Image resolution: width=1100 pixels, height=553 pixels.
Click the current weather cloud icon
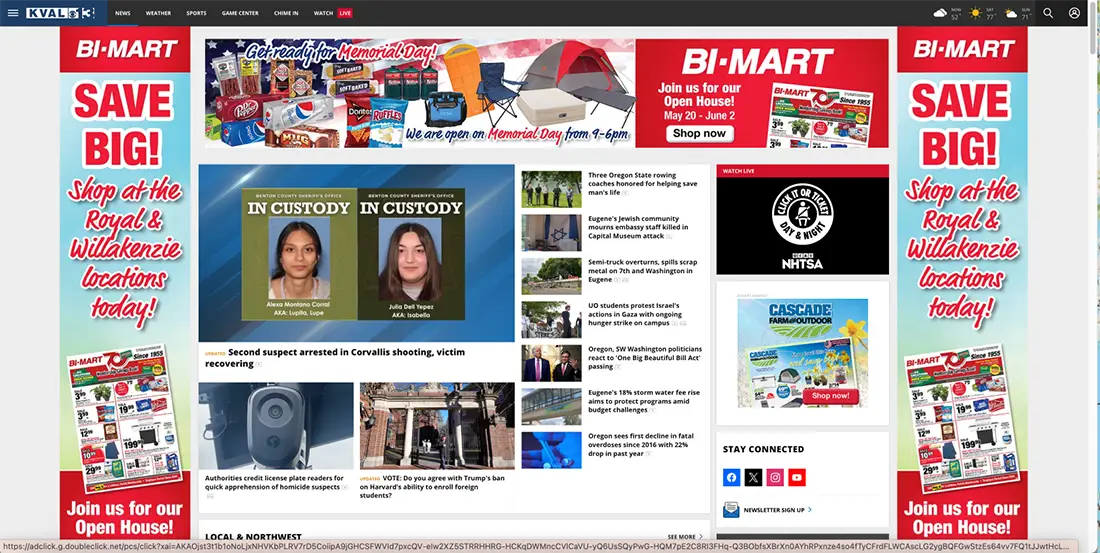[940, 13]
